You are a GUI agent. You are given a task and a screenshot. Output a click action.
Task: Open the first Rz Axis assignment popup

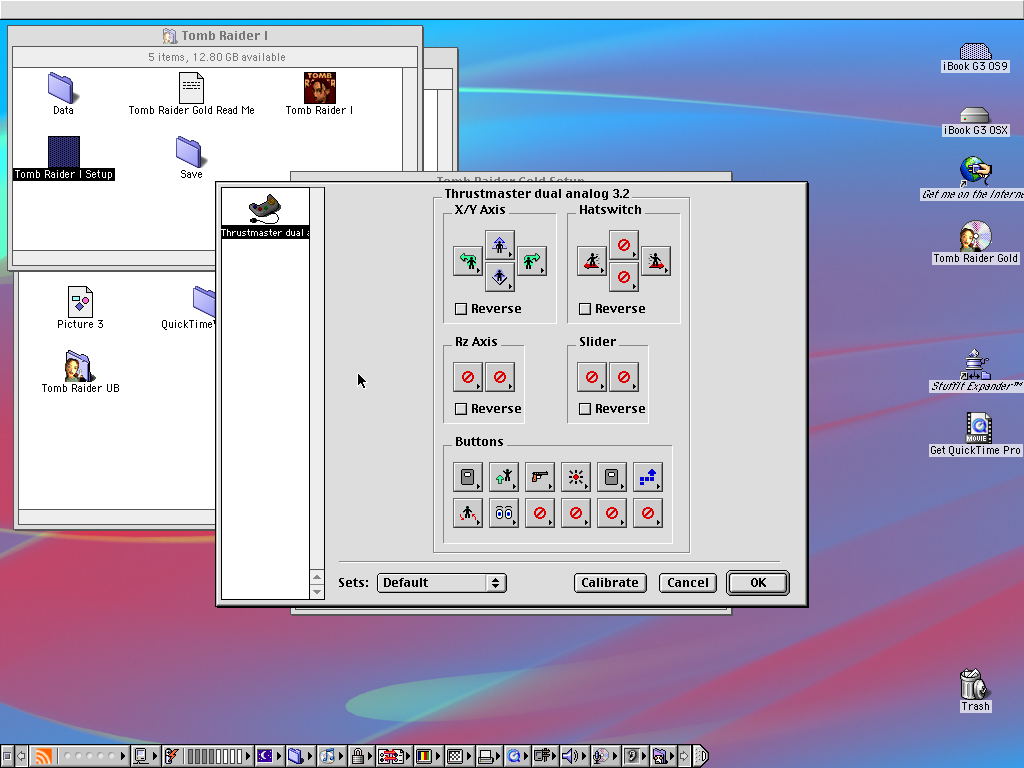467,377
